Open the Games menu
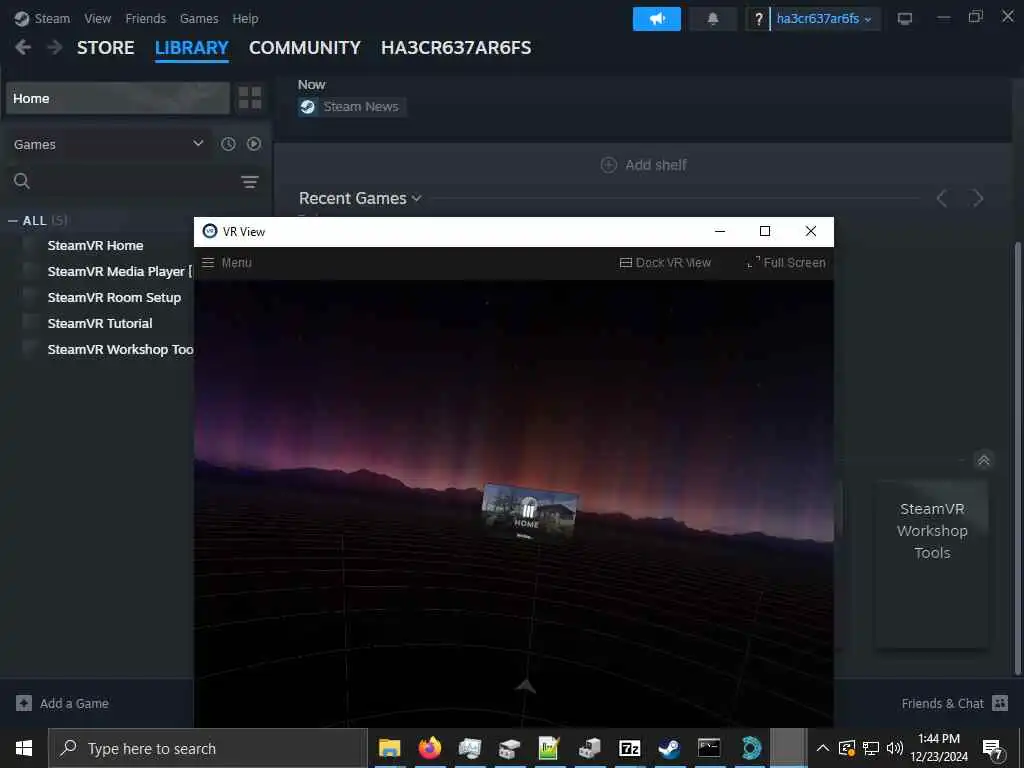 [x=199, y=18]
